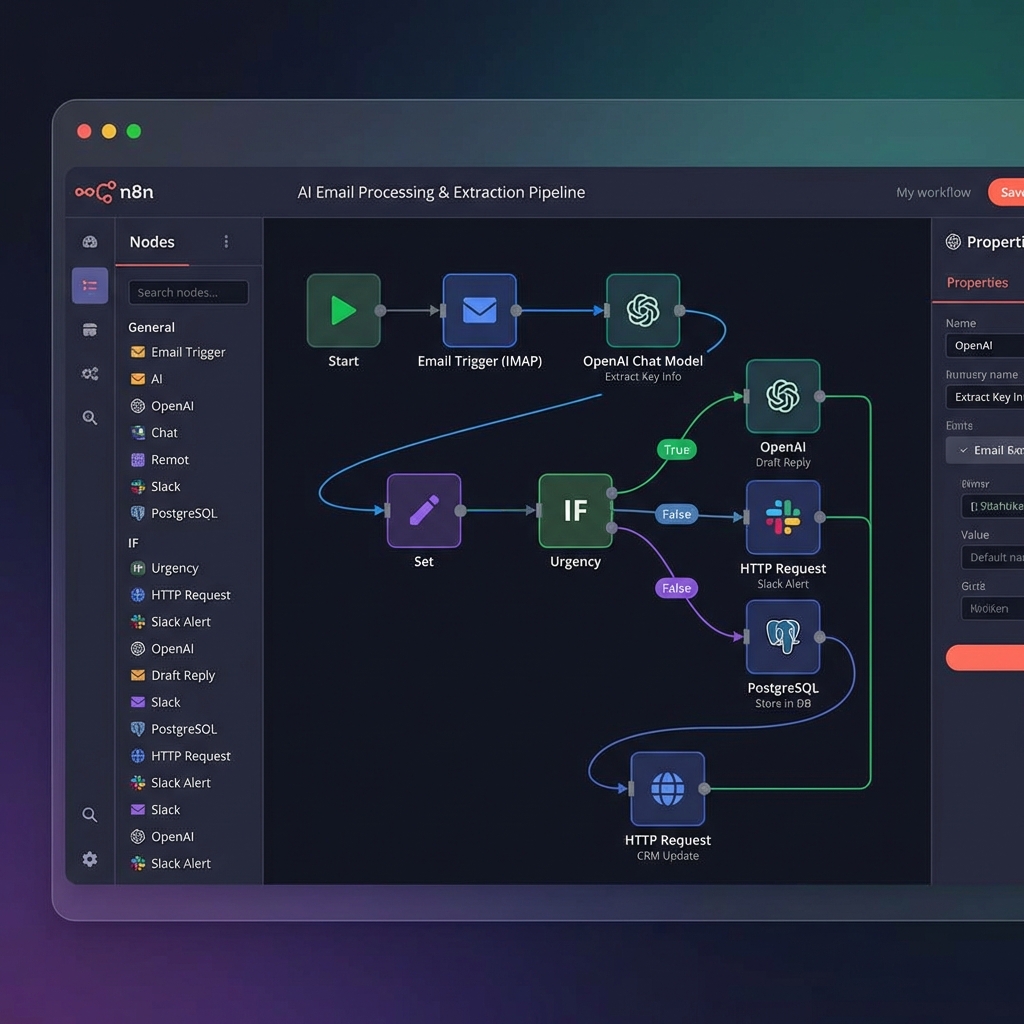Screen dimensions: 1024x1024
Task: Click the blue False branch label
Action: click(676, 514)
